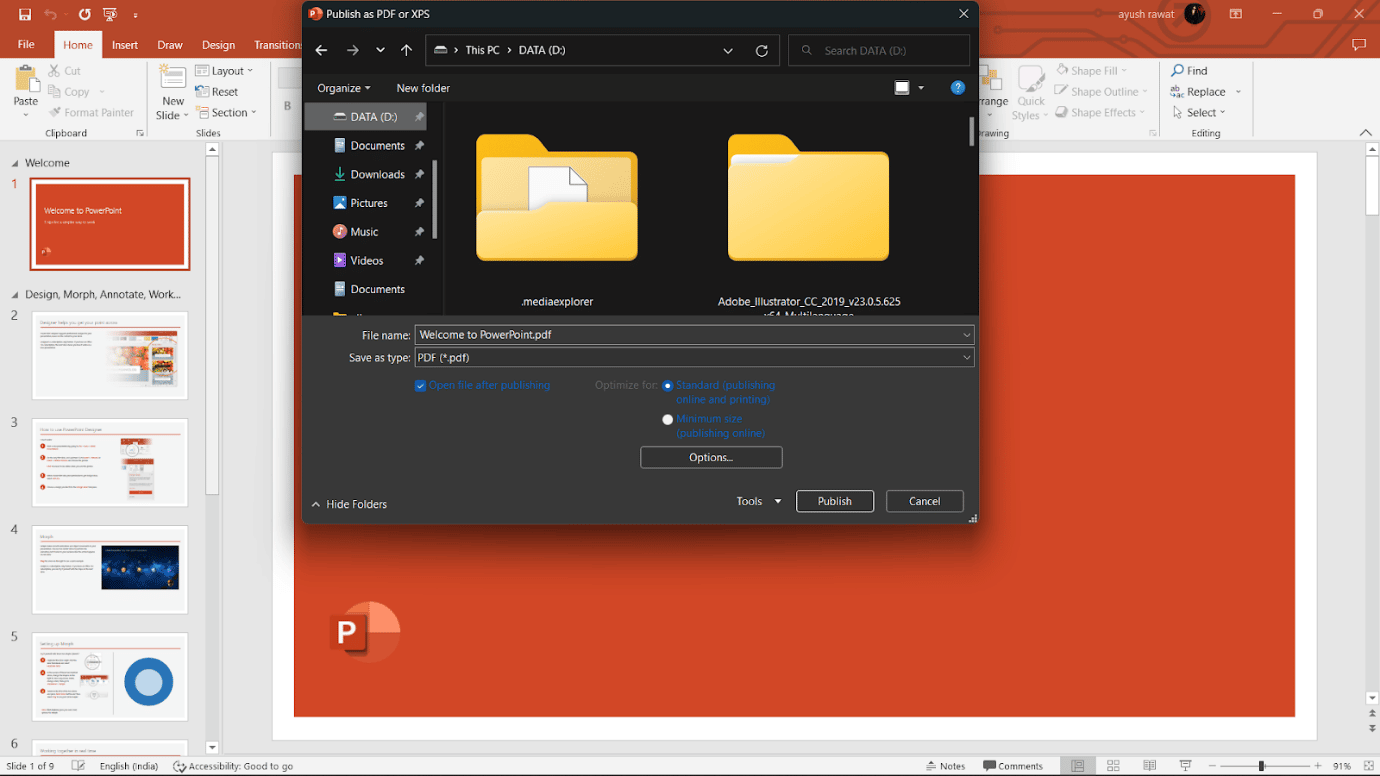
Task: Expand the file name history dropdown
Action: [x=966, y=334]
